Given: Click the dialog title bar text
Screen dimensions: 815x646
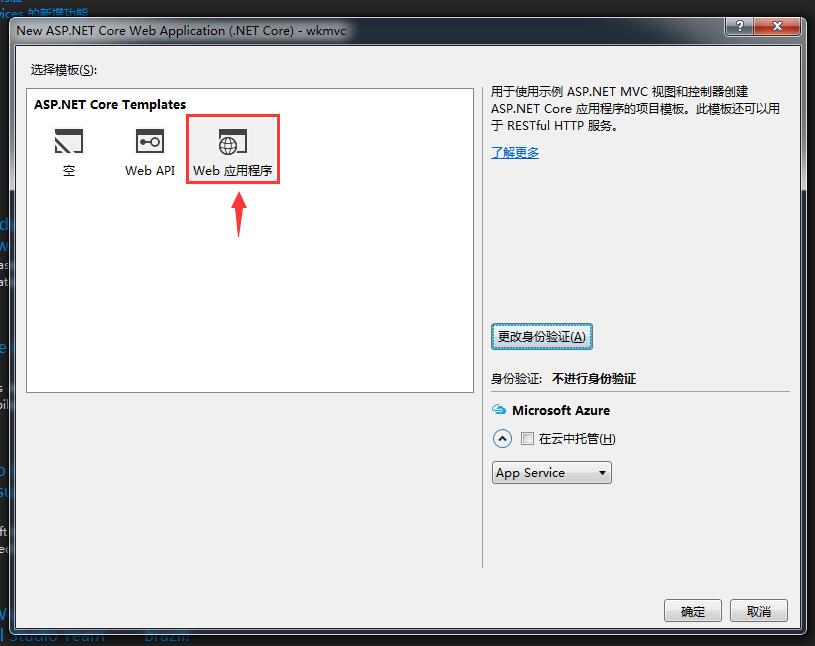Looking at the screenshot, I should (180, 30).
